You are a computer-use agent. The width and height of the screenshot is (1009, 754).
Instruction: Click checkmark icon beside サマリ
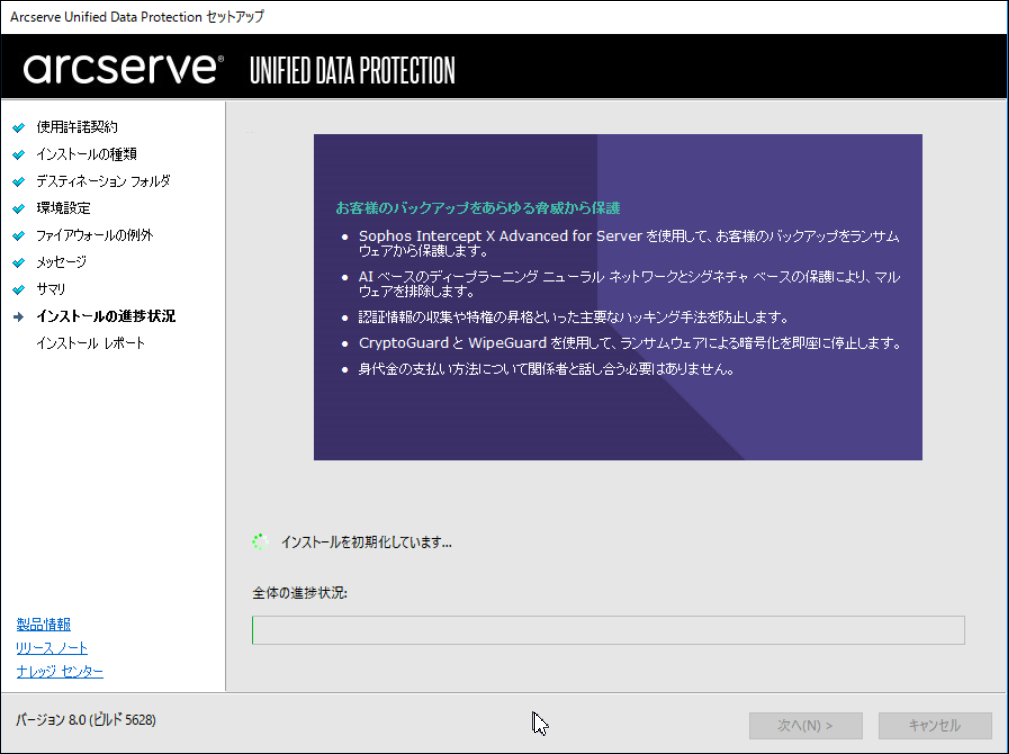[x=19, y=290]
